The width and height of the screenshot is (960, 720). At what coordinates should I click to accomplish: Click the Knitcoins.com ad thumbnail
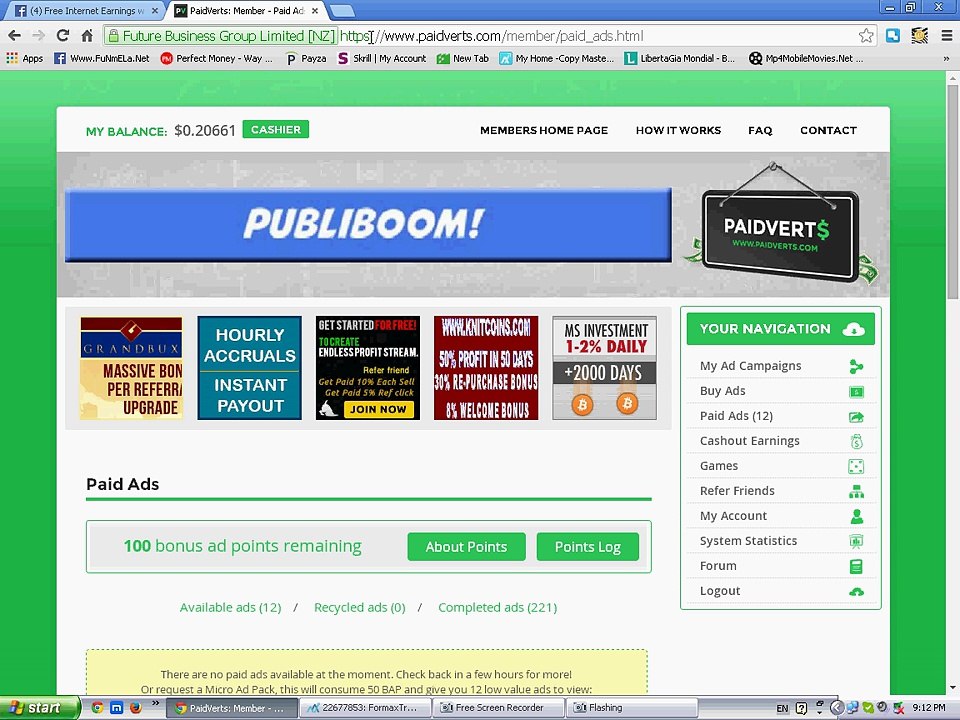coord(486,368)
